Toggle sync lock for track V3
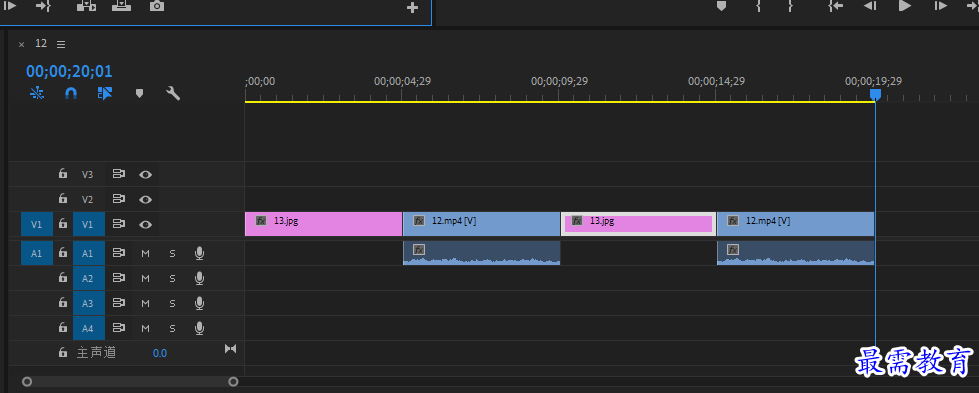 click(119, 174)
